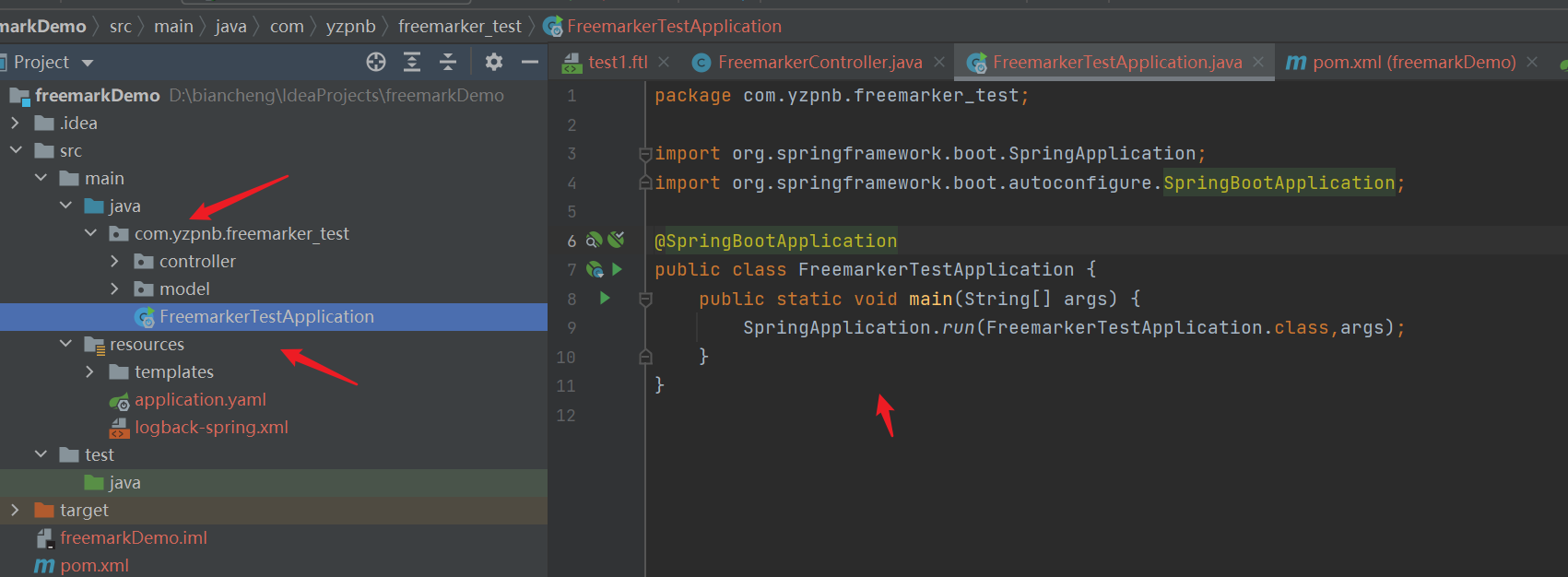This screenshot has width=1568, height=577.
Task: Collapse the resources folder
Action: coord(65,344)
